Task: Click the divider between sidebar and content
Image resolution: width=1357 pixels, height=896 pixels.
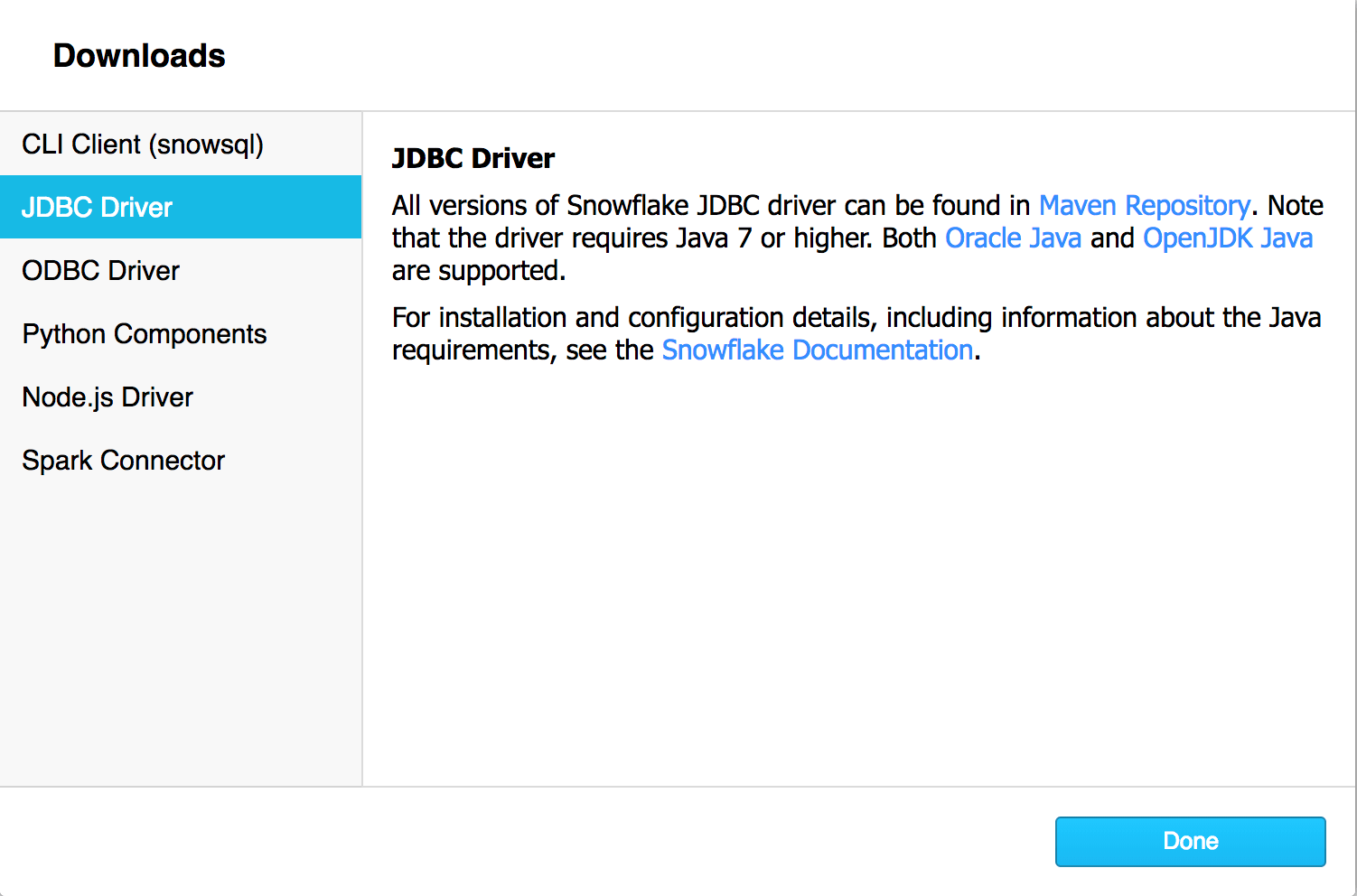Action: (x=361, y=452)
